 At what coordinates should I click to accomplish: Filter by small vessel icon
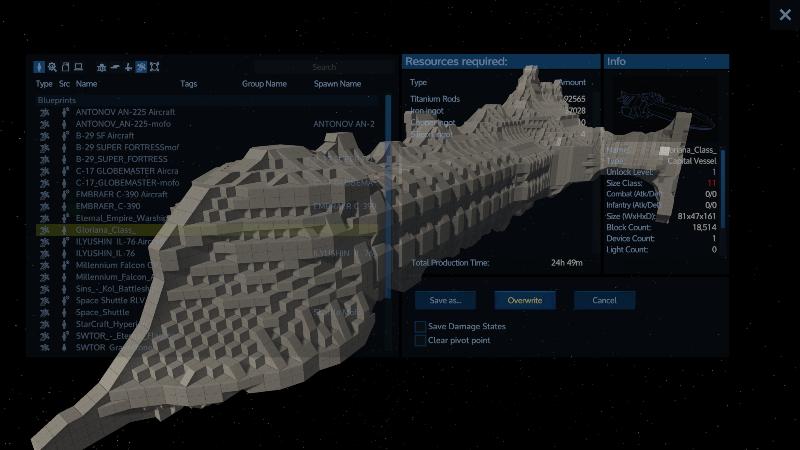point(128,67)
